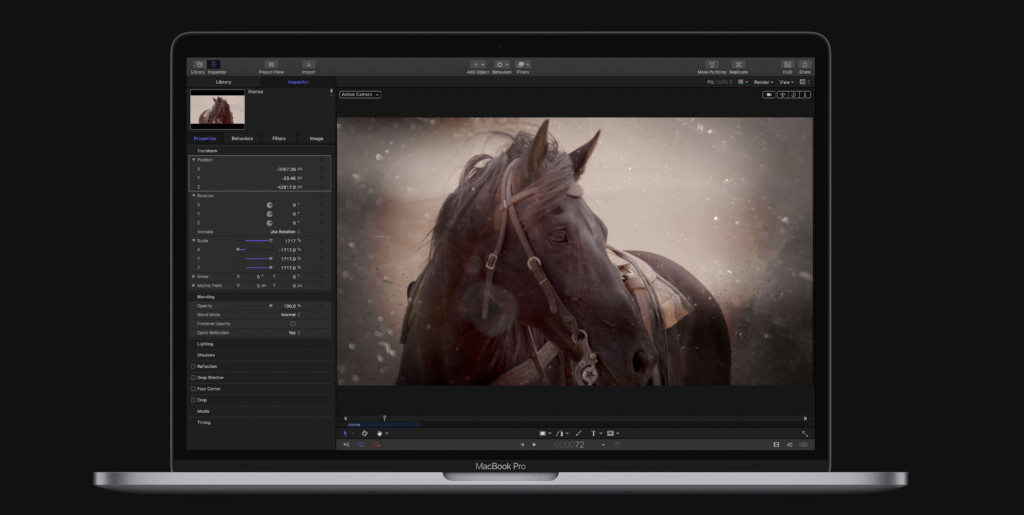Show the HUD panel

click(787, 65)
